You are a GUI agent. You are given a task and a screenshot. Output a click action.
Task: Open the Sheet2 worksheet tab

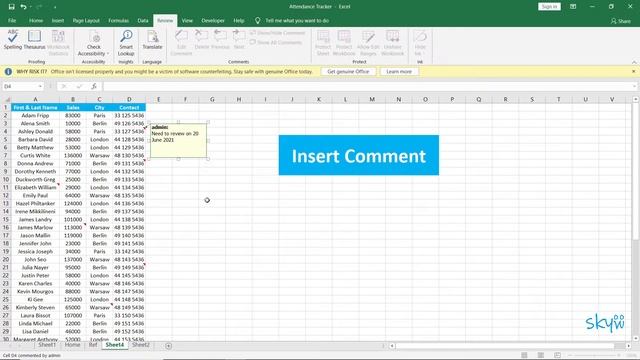coord(141,345)
